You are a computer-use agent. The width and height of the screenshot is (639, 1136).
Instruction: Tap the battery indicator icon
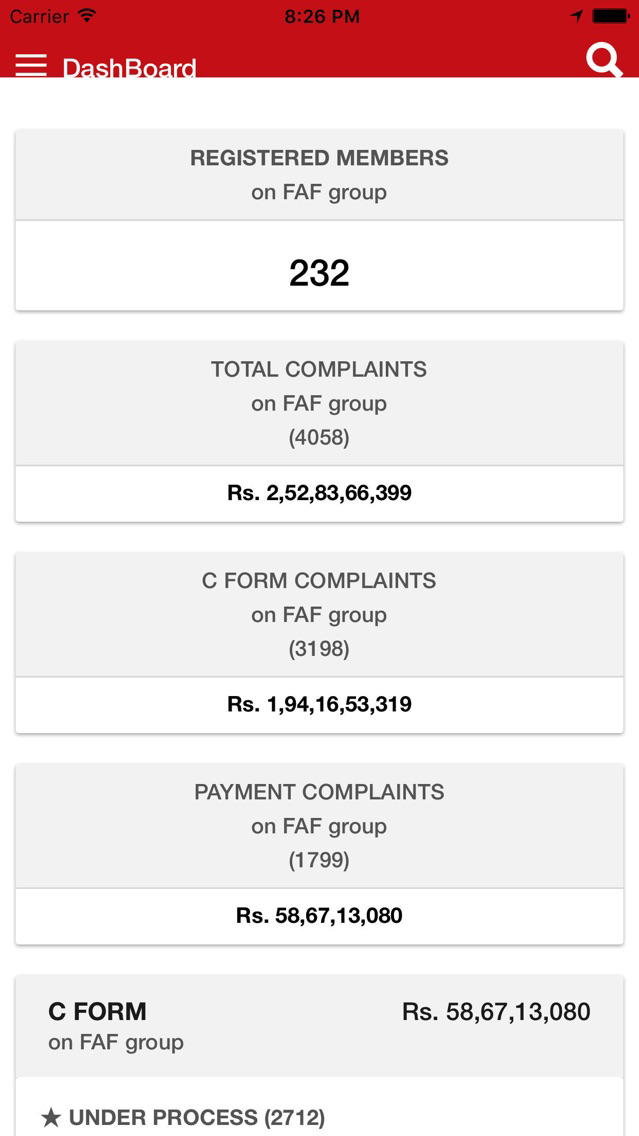point(610,15)
